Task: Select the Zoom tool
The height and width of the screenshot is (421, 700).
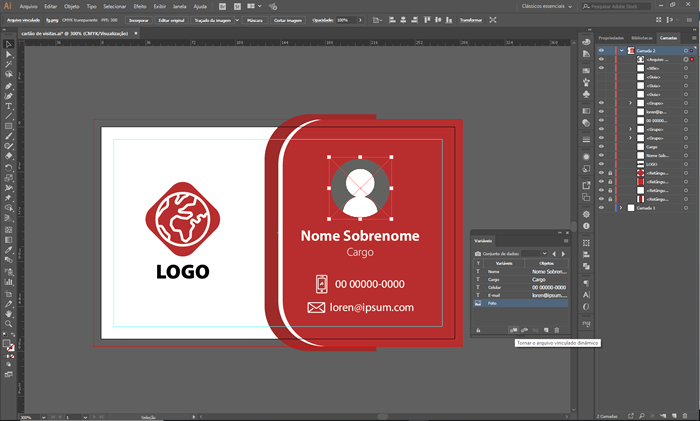Action: point(8,324)
